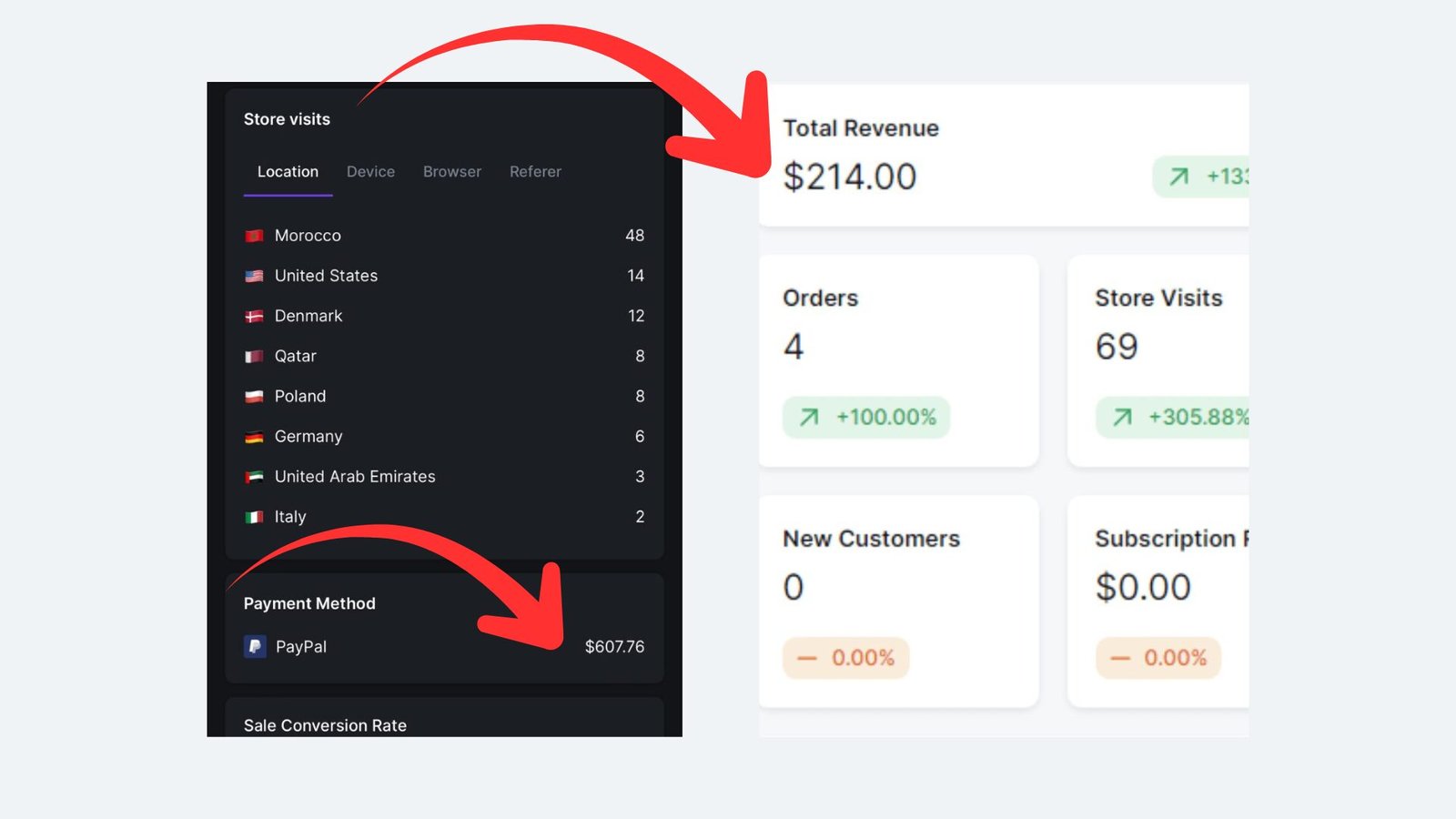Select the United Arab Emirates row
This screenshot has width=1456, height=819.
444,477
